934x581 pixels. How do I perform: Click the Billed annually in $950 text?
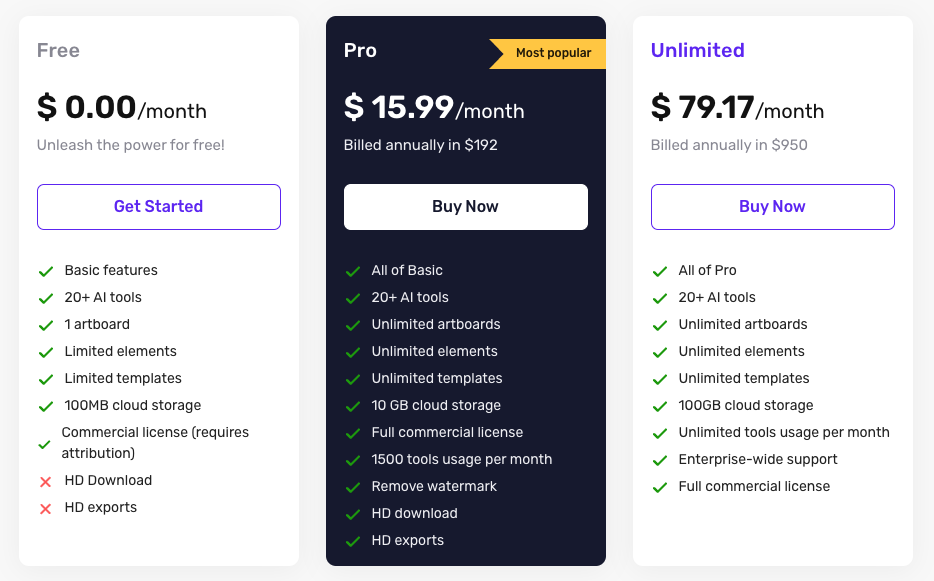[729, 145]
